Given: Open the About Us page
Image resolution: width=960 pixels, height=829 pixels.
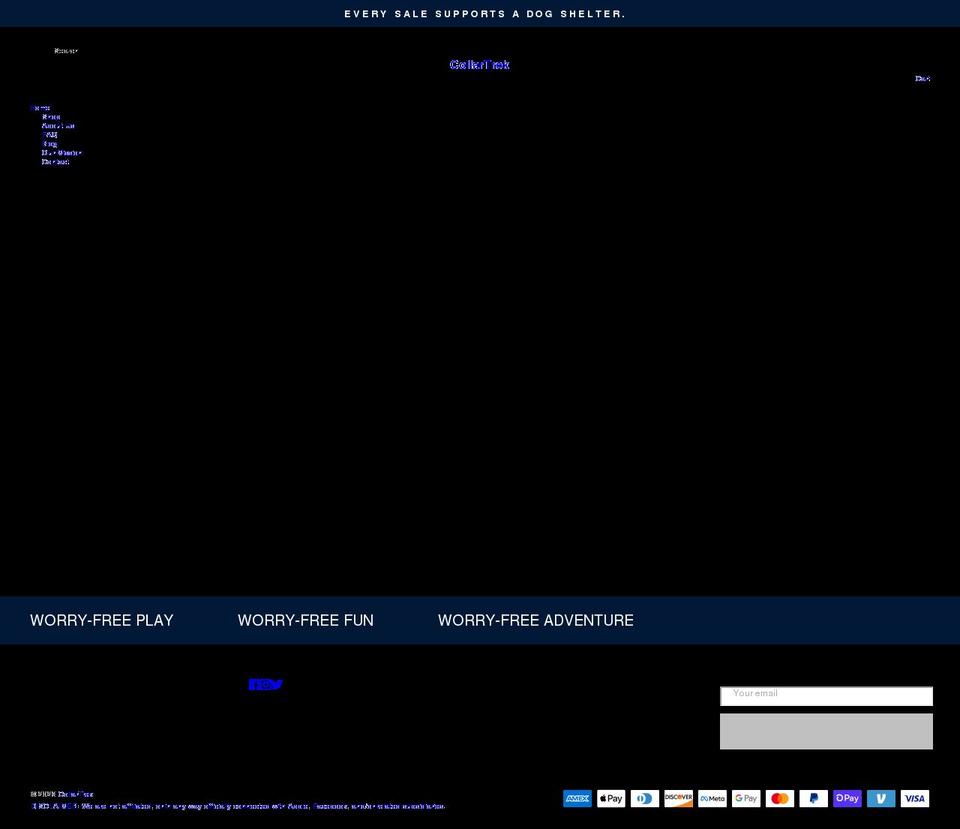Looking at the screenshot, I should (58, 126).
